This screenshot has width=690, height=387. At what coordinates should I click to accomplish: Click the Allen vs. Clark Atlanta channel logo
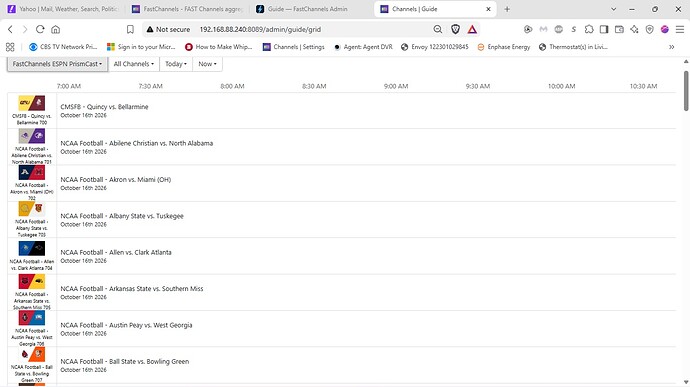pos(32,248)
